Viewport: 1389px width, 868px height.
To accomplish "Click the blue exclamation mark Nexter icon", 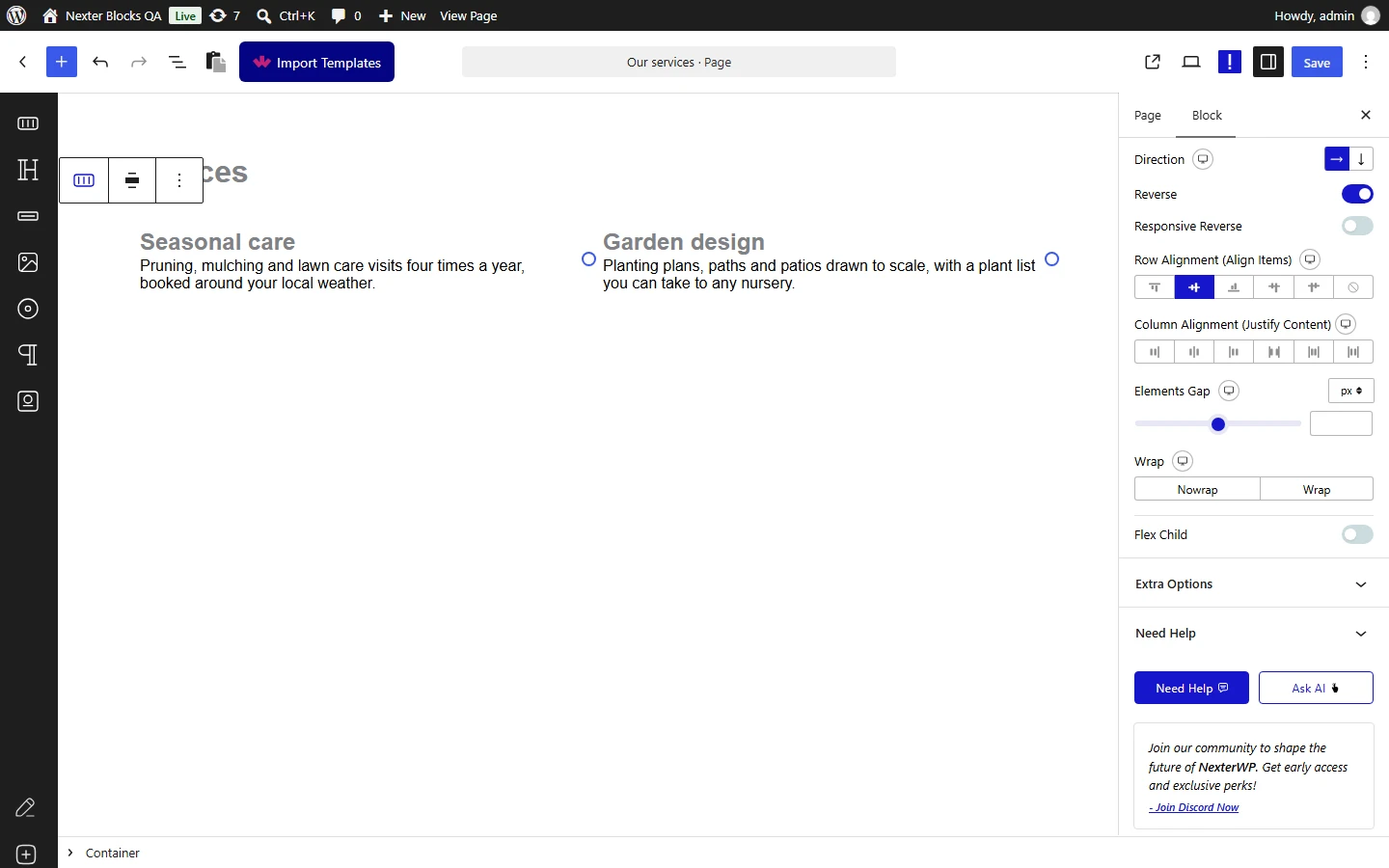I will (x=1230, y=62).
